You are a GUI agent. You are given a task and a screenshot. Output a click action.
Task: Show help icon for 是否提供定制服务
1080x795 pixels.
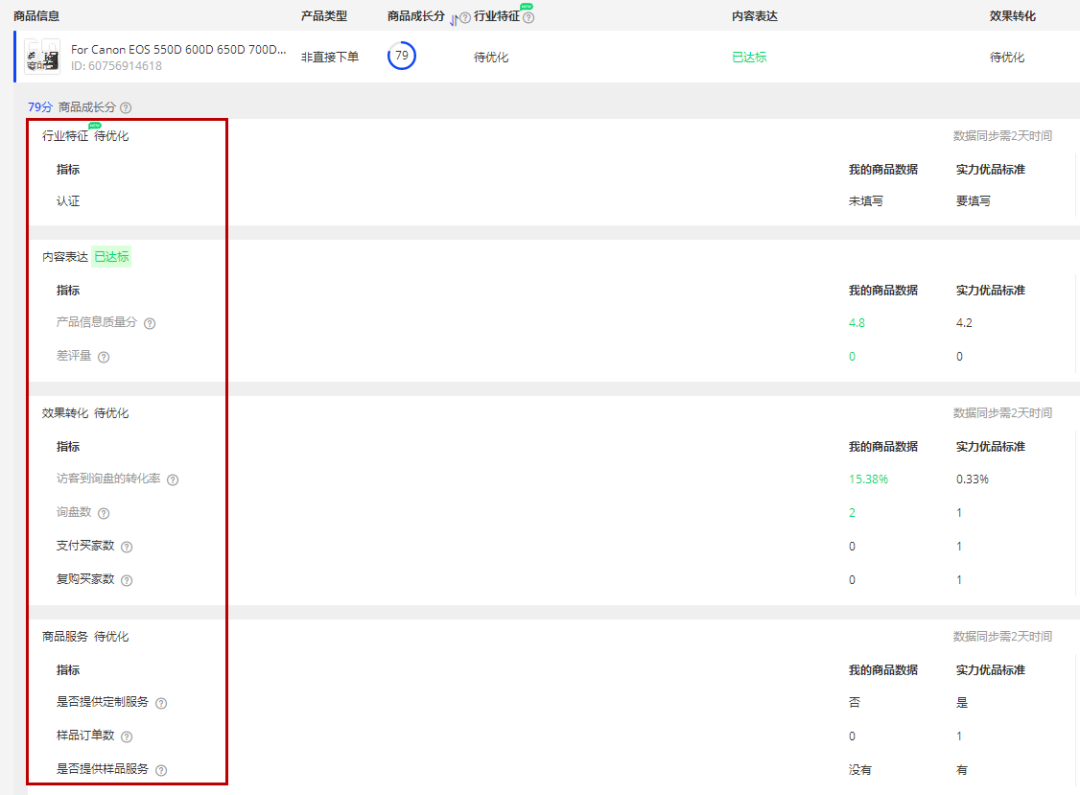161,703
